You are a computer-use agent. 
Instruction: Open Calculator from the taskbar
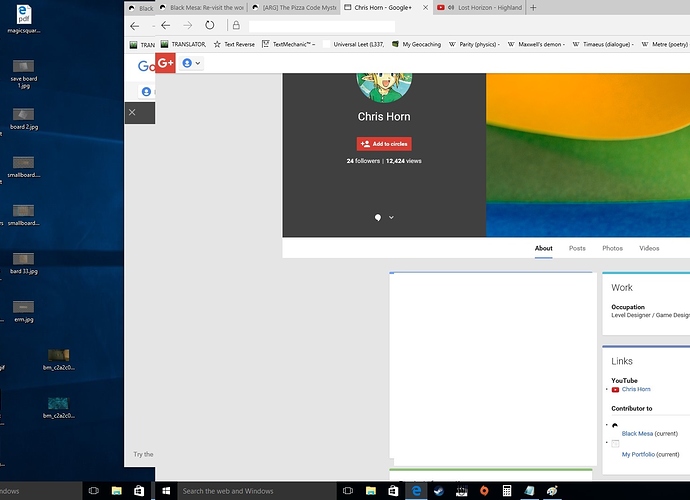point(507,491)
